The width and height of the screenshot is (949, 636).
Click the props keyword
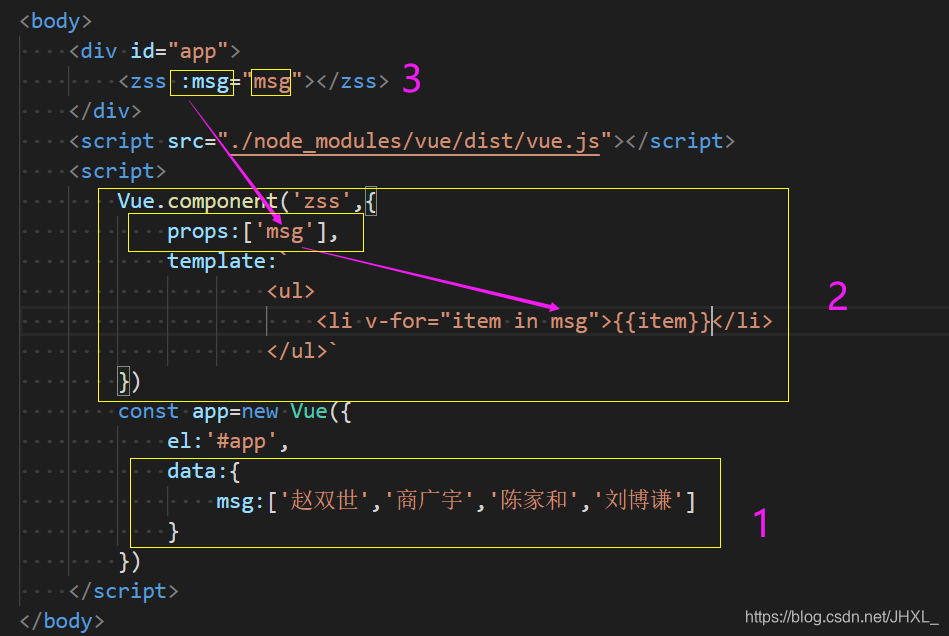click(198, 232)
